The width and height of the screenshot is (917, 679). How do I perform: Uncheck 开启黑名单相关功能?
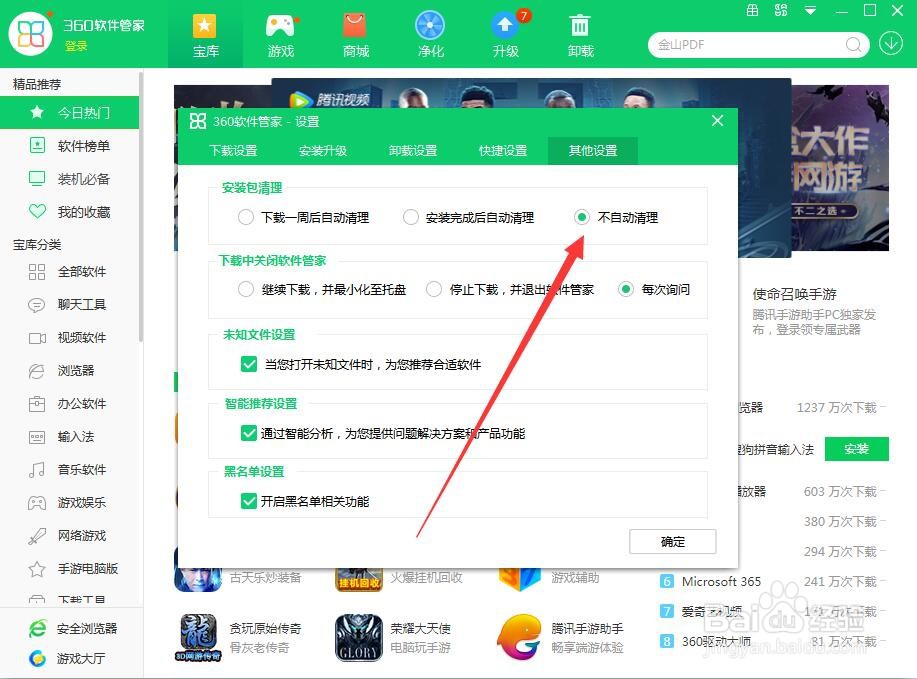coord(249,502)
